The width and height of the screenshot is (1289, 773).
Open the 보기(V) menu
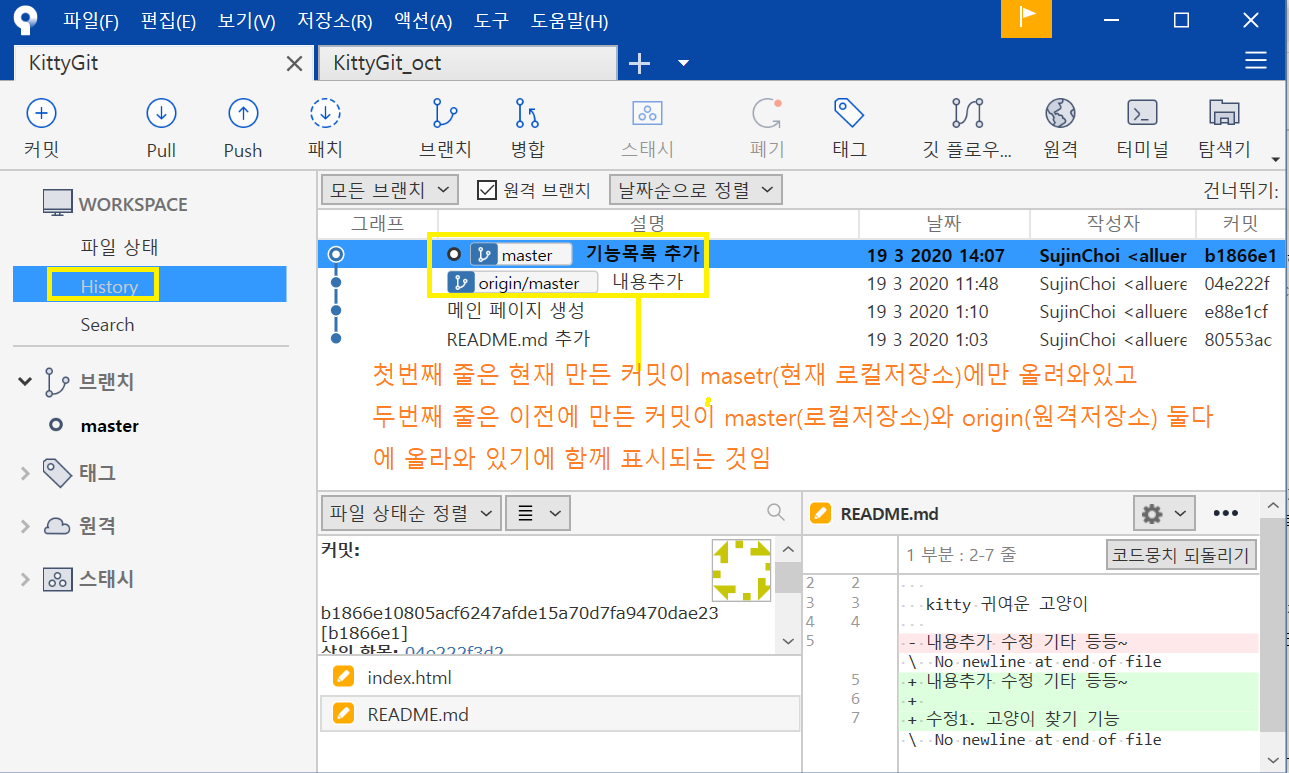(246, 21)
